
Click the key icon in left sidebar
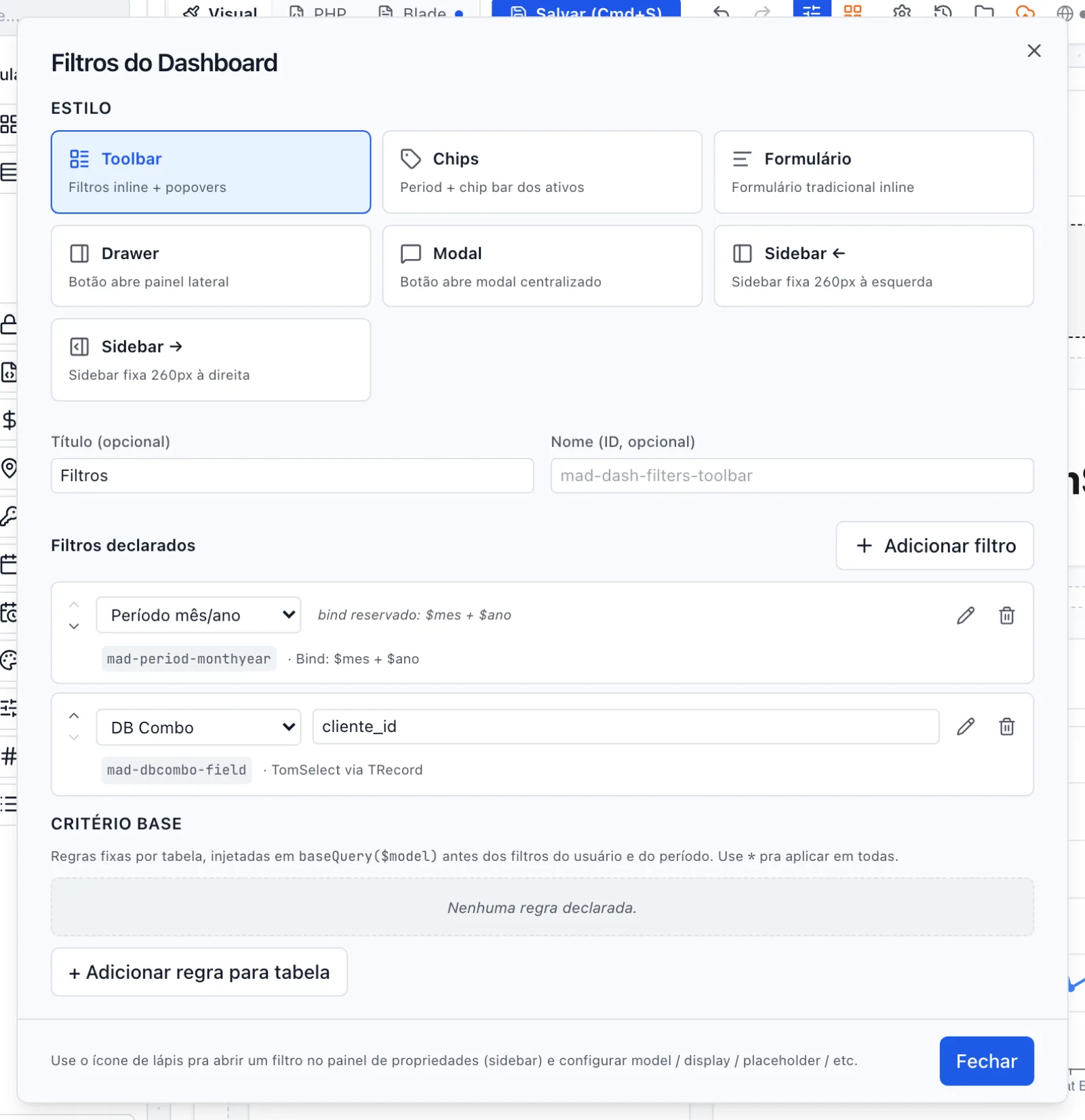(9, 516)
